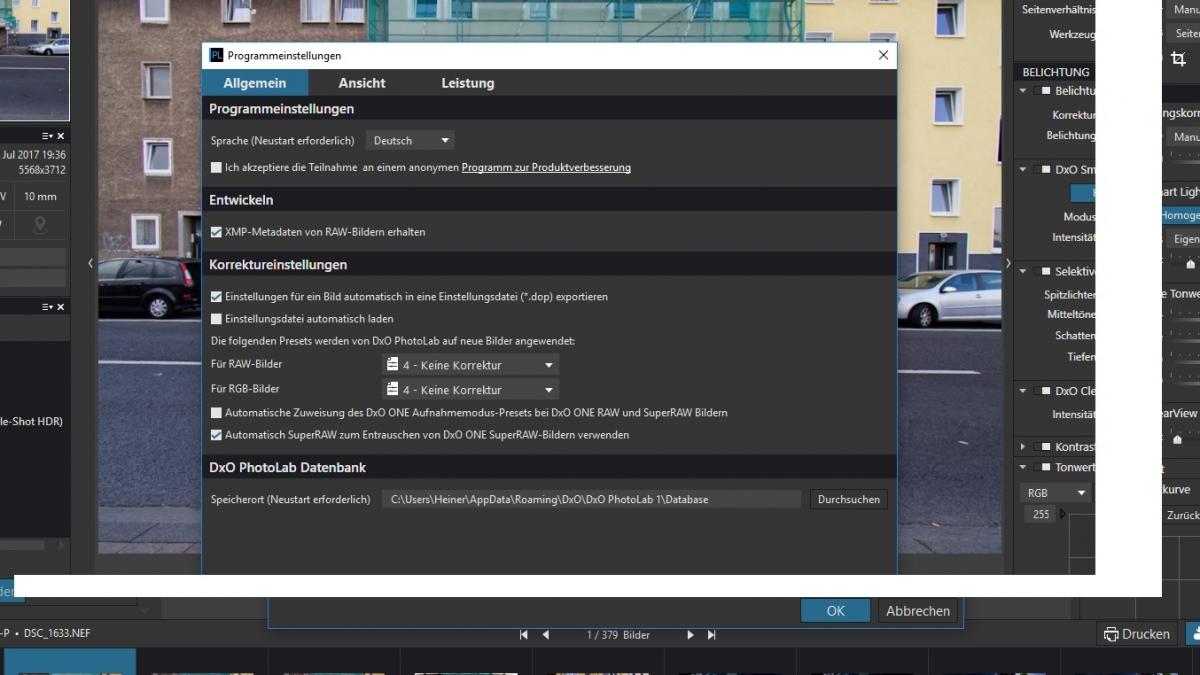This screenshot has width=1200, height=675.
Task: Click preset icon in Für RAW-Bilder dropdown
Action: (x=393, y=365)
